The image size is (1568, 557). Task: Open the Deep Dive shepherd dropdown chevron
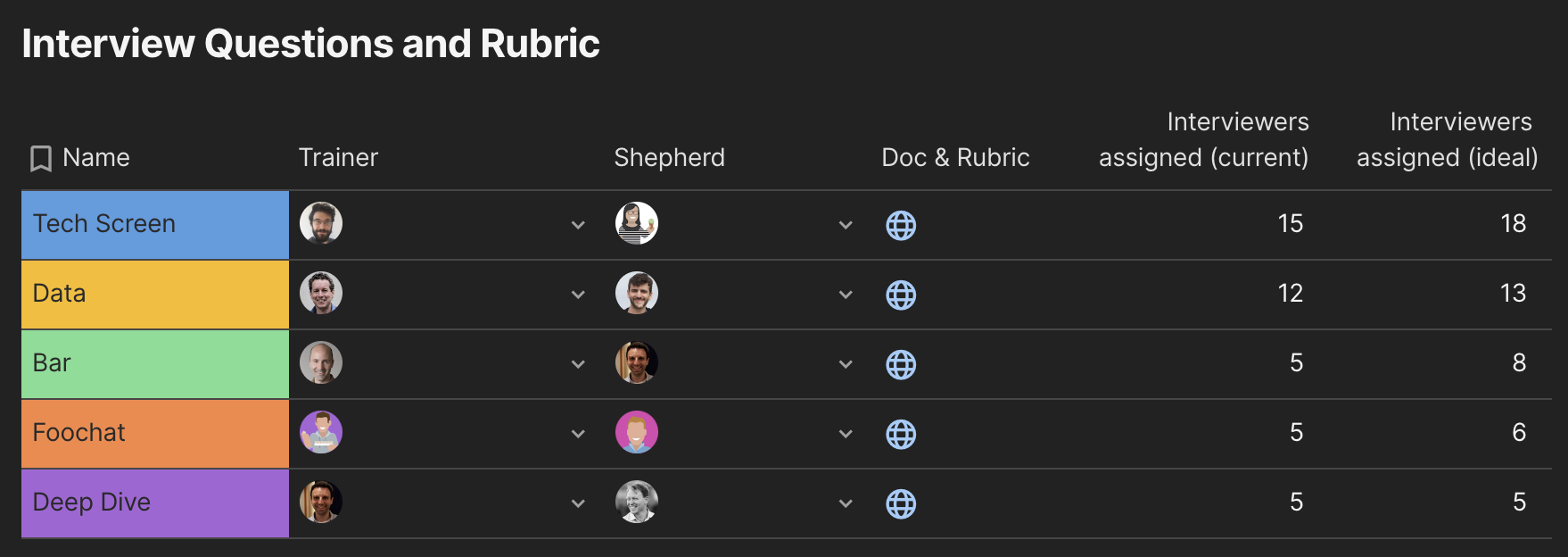(846, 503)
